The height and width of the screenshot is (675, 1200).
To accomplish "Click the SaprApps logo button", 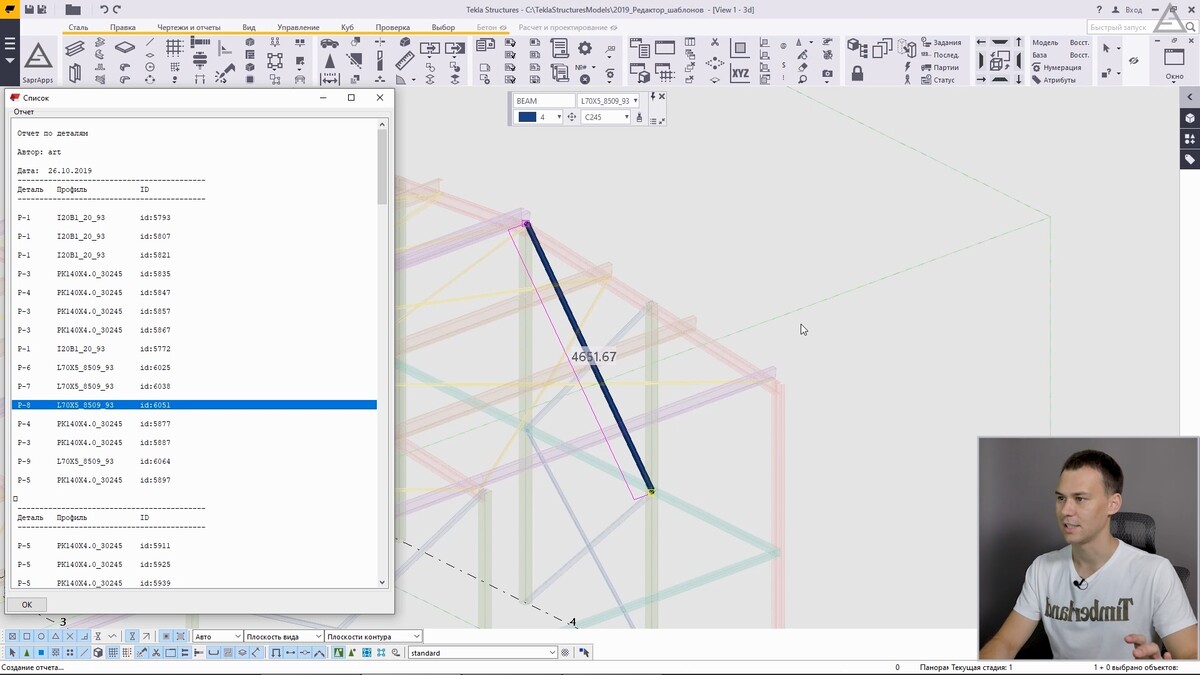I will (38, 61).
